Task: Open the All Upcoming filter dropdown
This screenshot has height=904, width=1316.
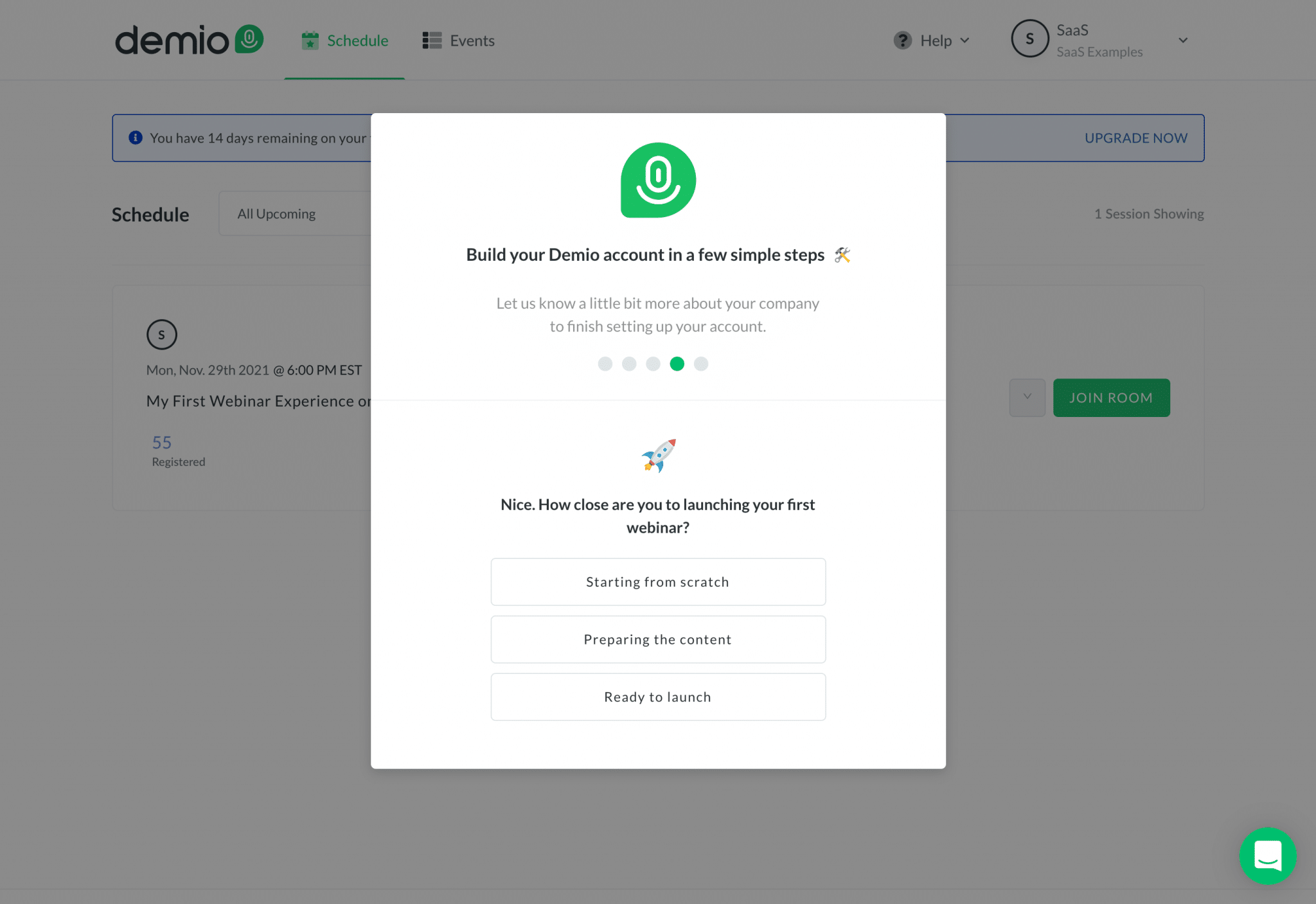Action: pyautogui.click(x=295, y=213)
